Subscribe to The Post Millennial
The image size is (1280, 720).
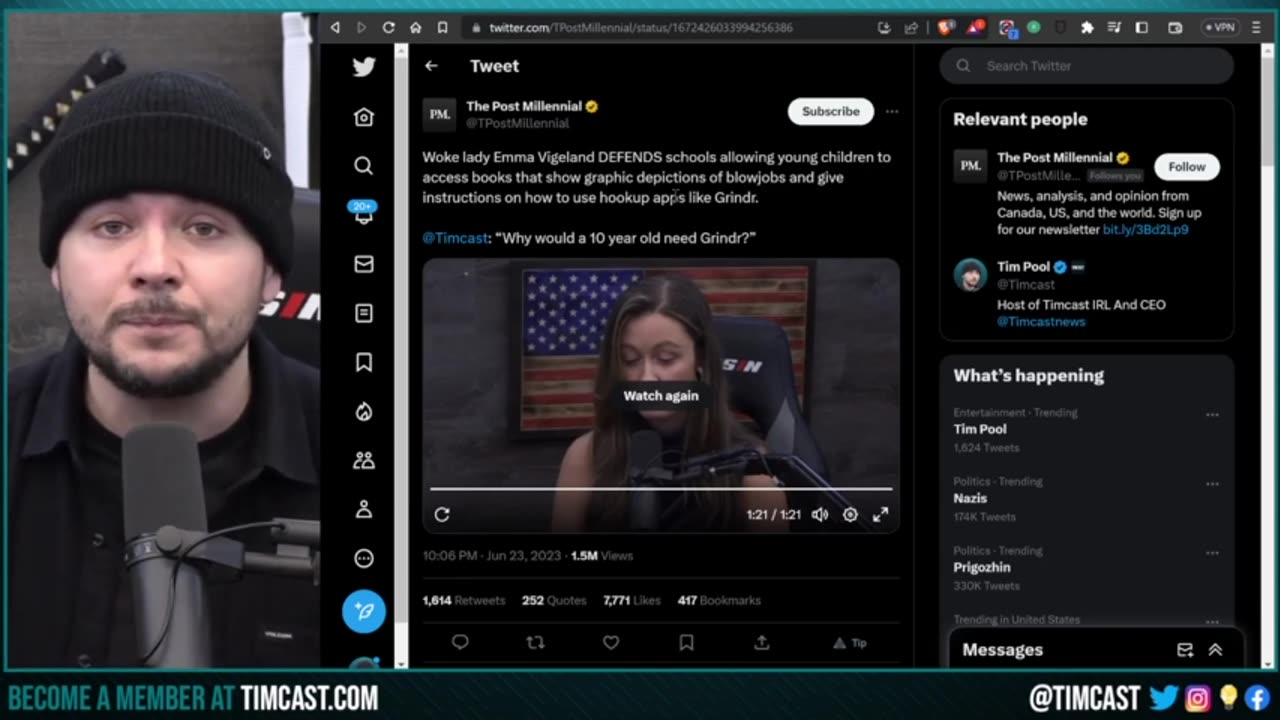(831, 111)
